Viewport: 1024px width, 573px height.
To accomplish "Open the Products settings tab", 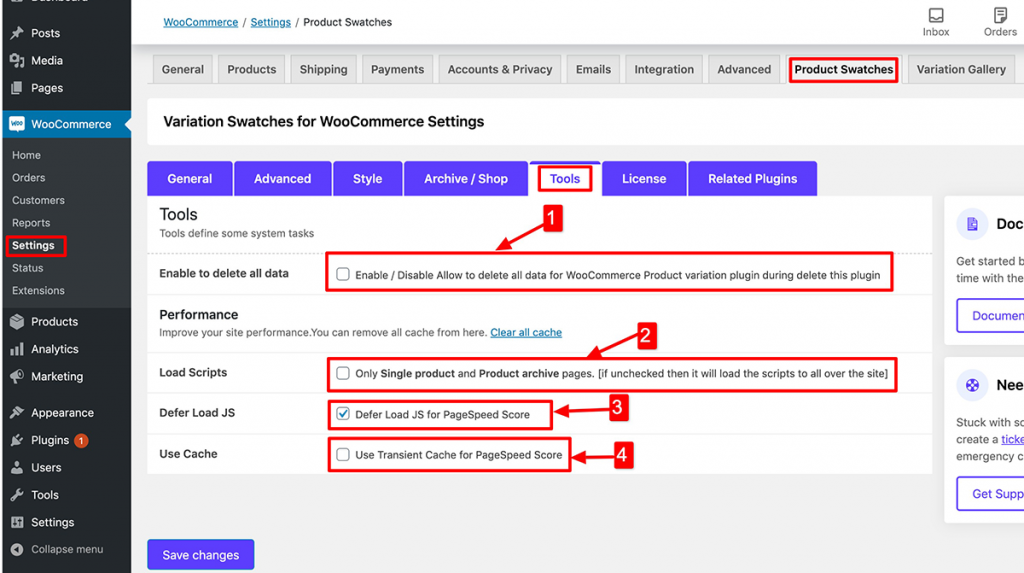I will pyautogui.click(x=251, y=69).
